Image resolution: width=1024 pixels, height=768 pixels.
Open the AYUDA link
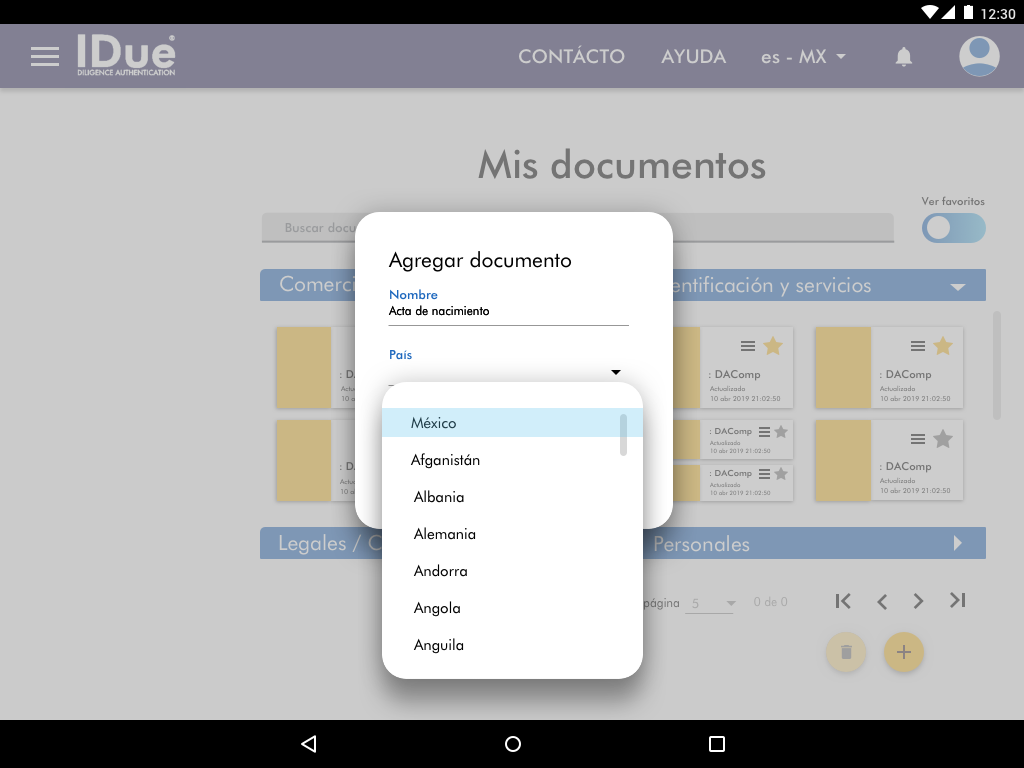tap(693, 57)
